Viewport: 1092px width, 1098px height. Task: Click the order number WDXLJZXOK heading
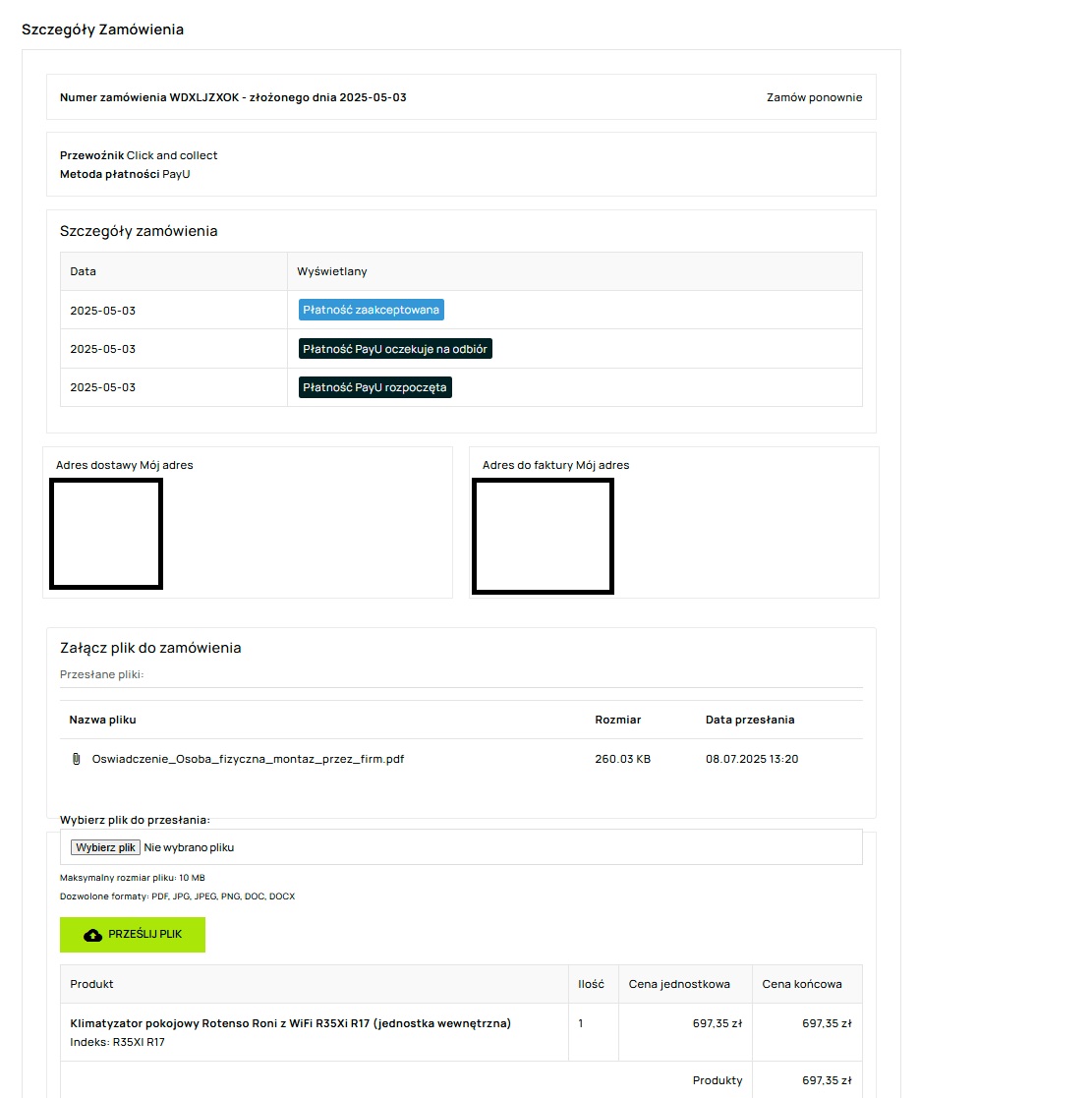(233, 97)
